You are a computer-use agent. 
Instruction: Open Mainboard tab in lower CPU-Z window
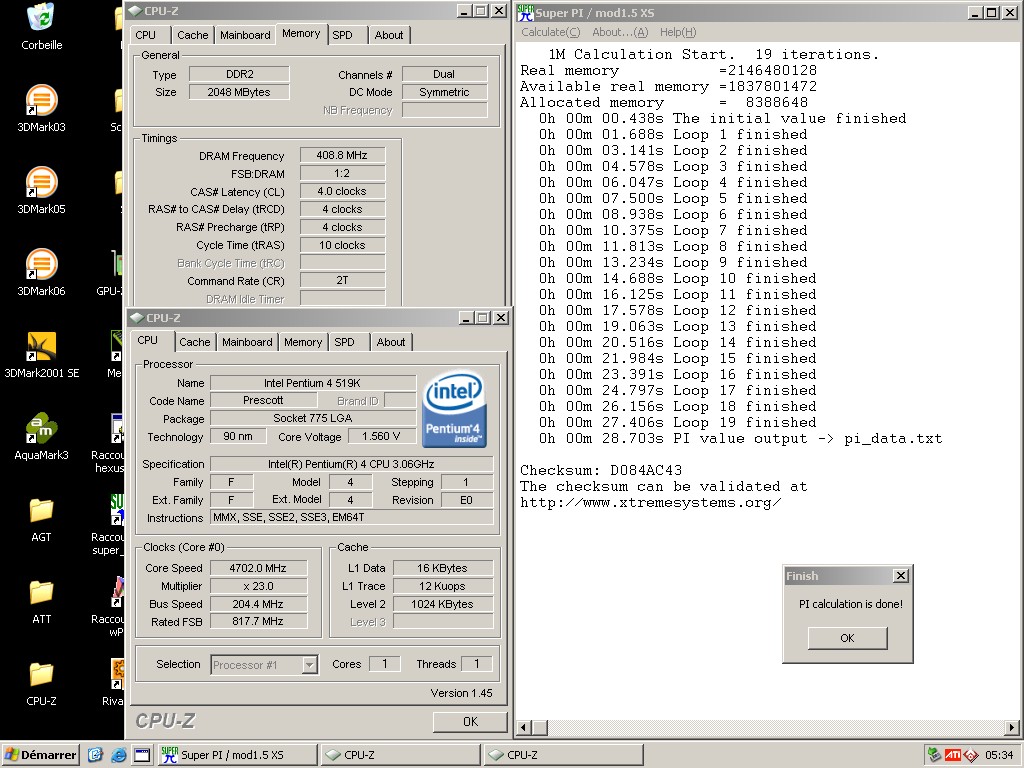coord(247,342)
